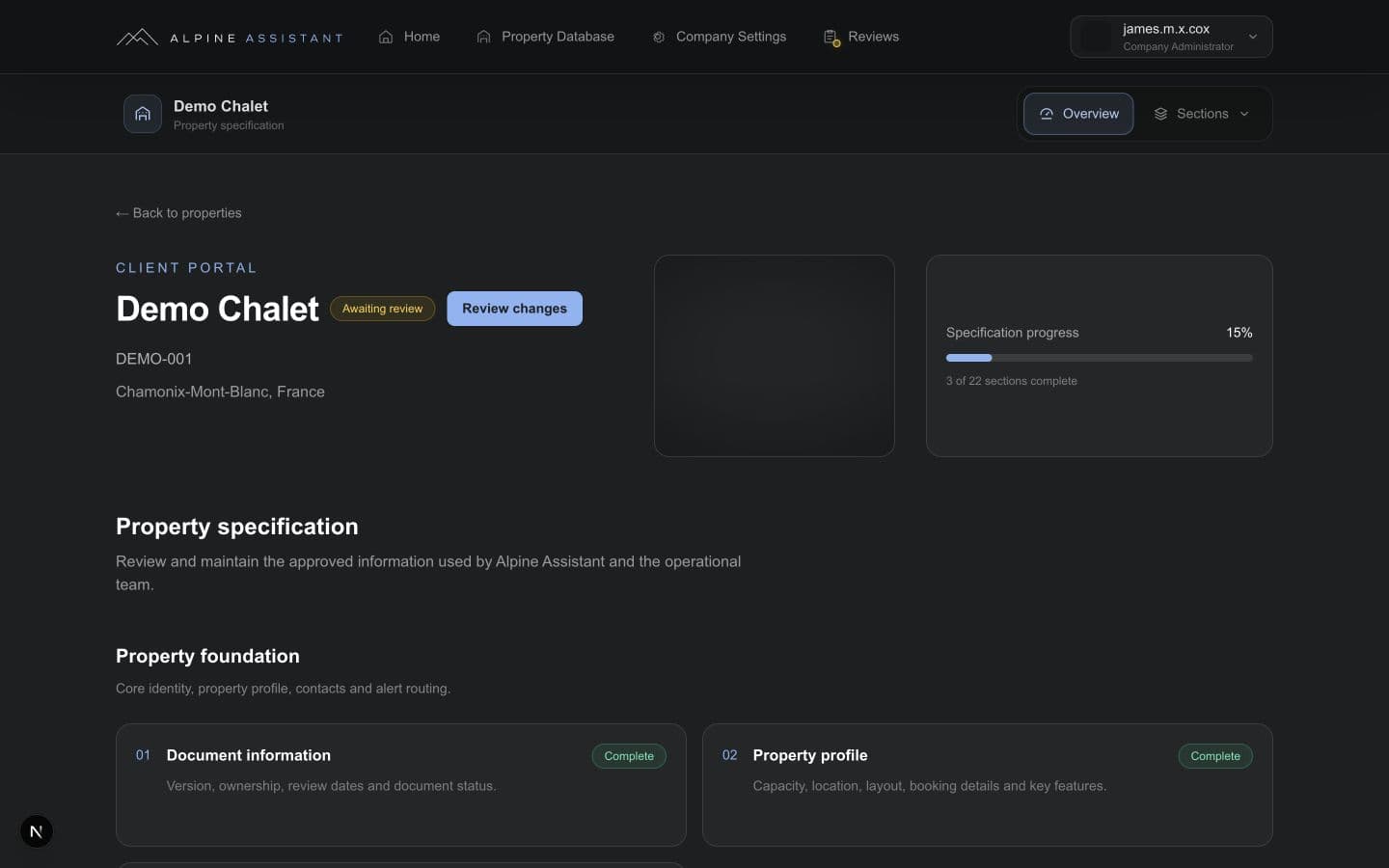
Task: Click the Property foundation heading
Action: click(207, 656)
